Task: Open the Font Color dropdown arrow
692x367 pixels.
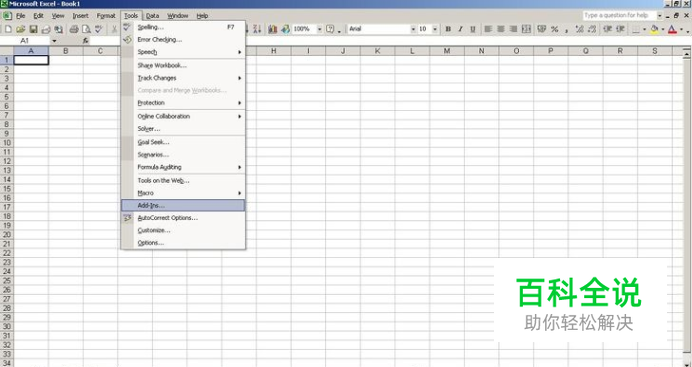Action: (x=681, y=29)
